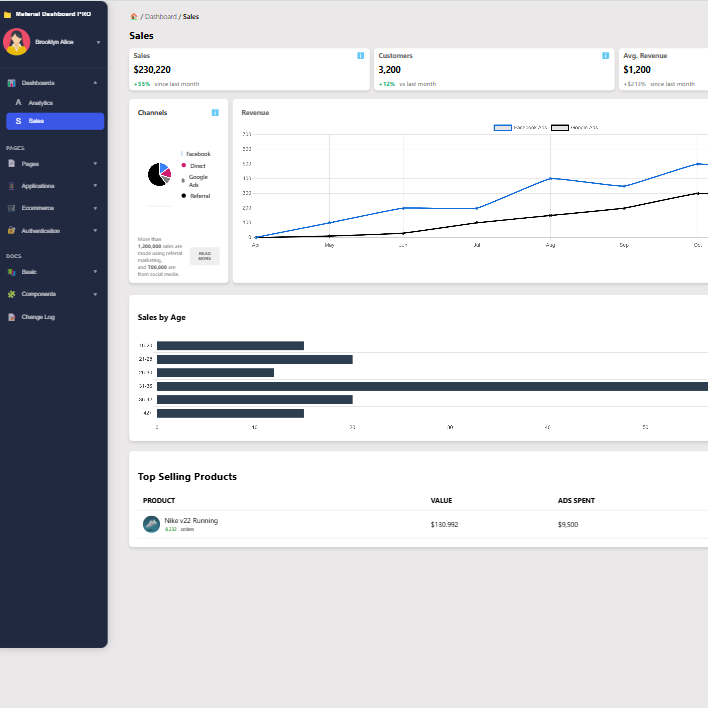Screen dimensions: 708x708
Task: Open the Channels card info icon
Action: click(215, 113)
